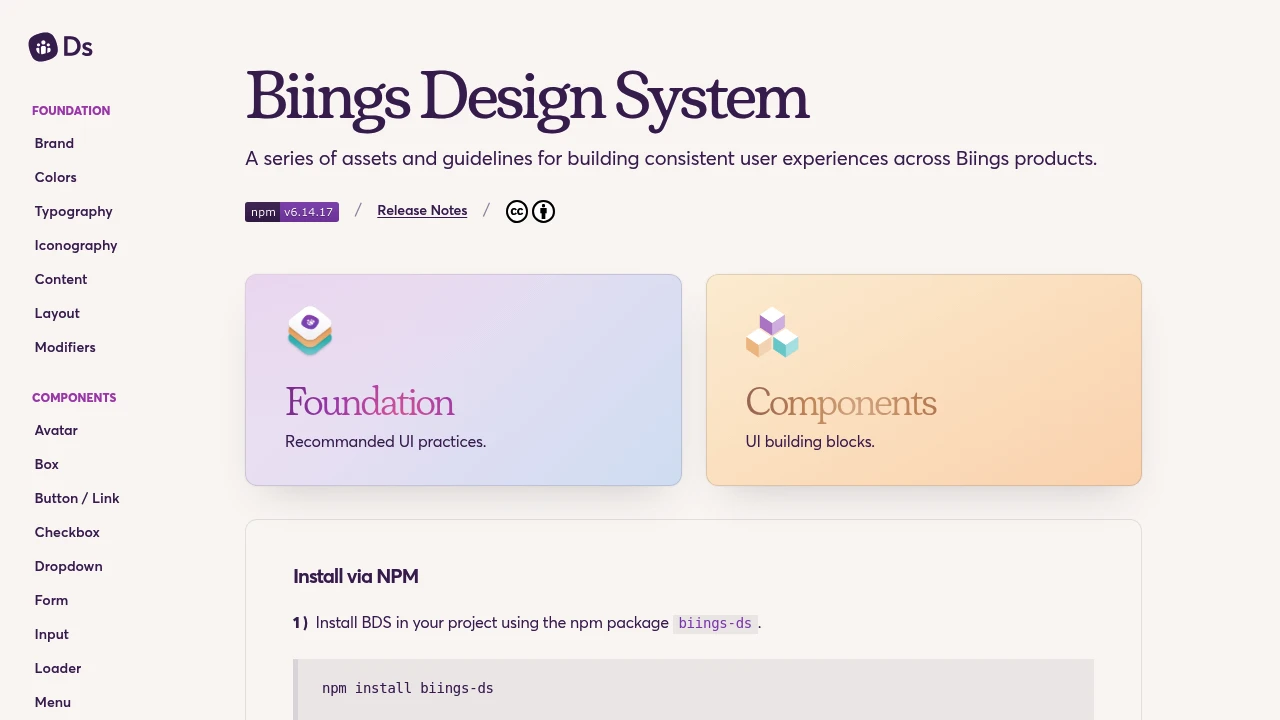1280x720 pixels.
Task: Open the Checkbox component page
Action: (x=67, y=532)
